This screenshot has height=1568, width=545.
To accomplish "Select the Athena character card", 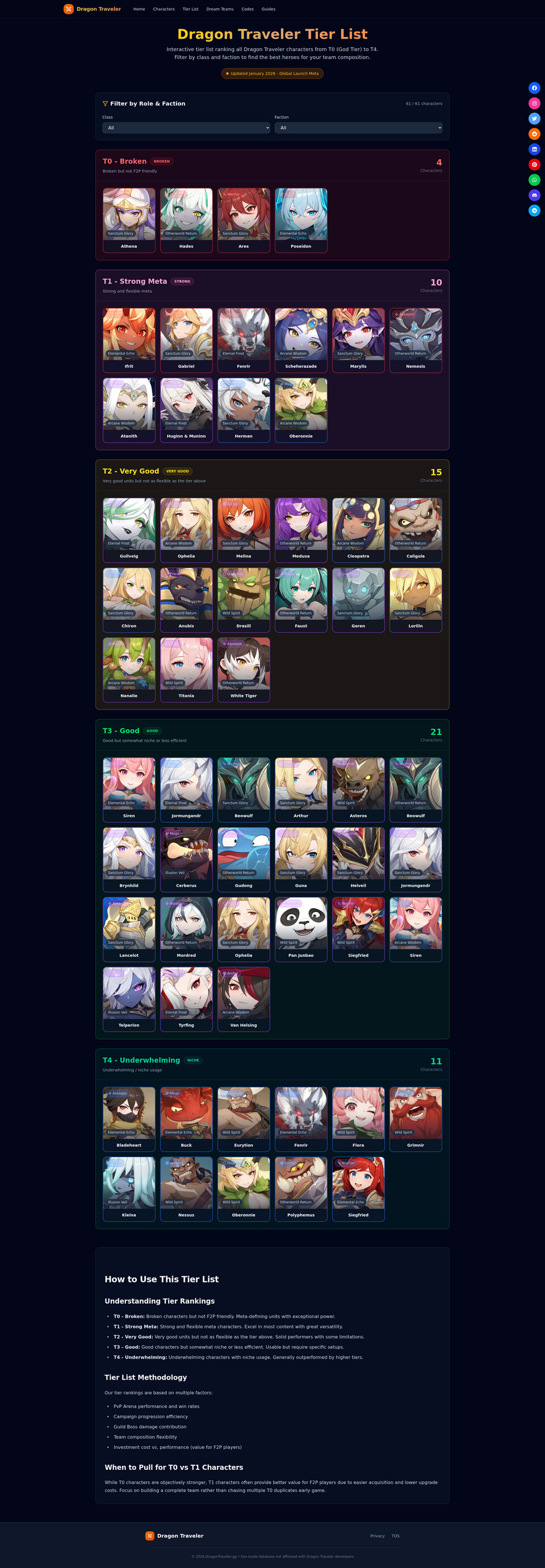I will 129,220.
